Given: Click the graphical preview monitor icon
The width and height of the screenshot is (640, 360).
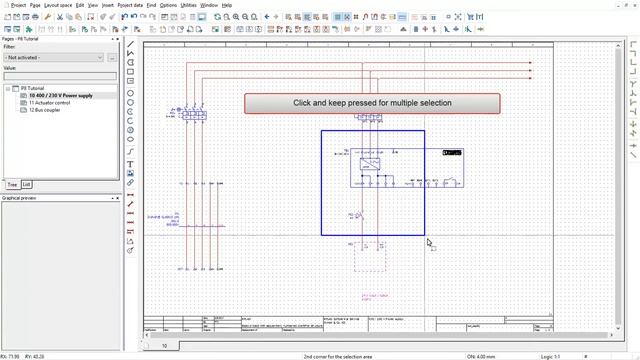Looking at the screenshot, I should [x=202, y=17].
